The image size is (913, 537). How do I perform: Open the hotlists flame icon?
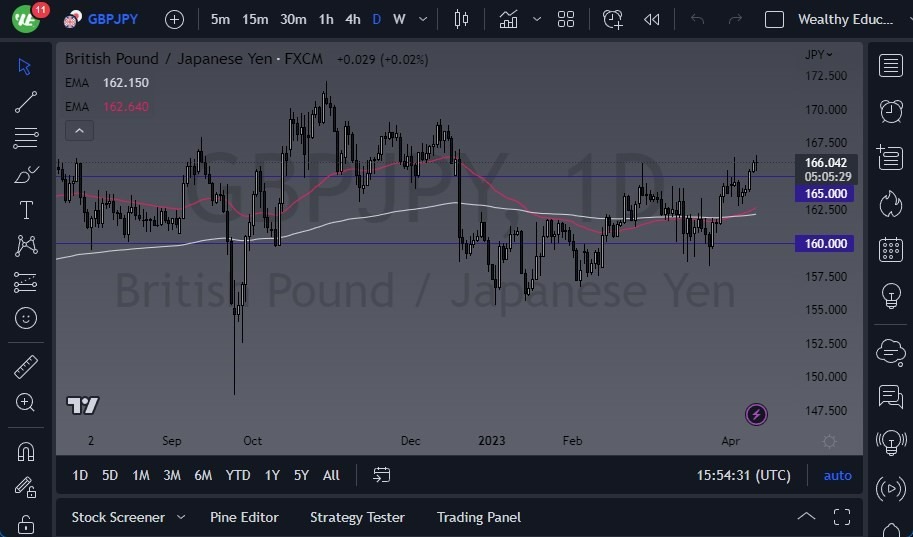[890, 204]
